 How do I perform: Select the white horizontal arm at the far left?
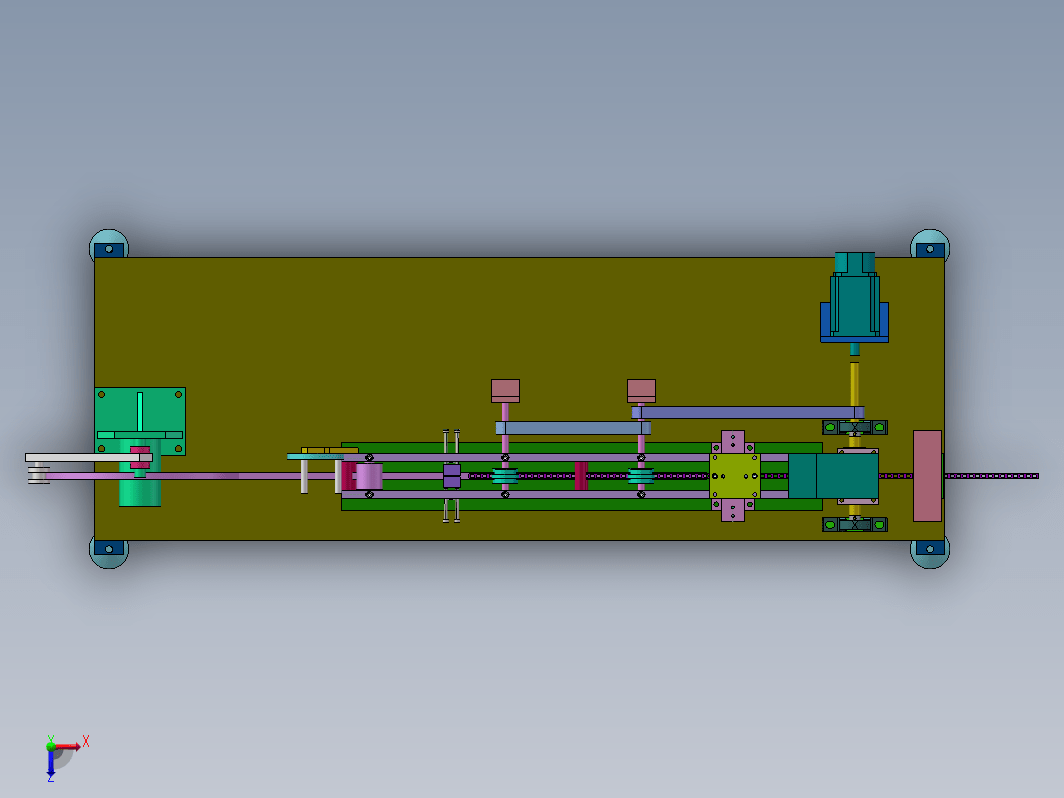88,457
